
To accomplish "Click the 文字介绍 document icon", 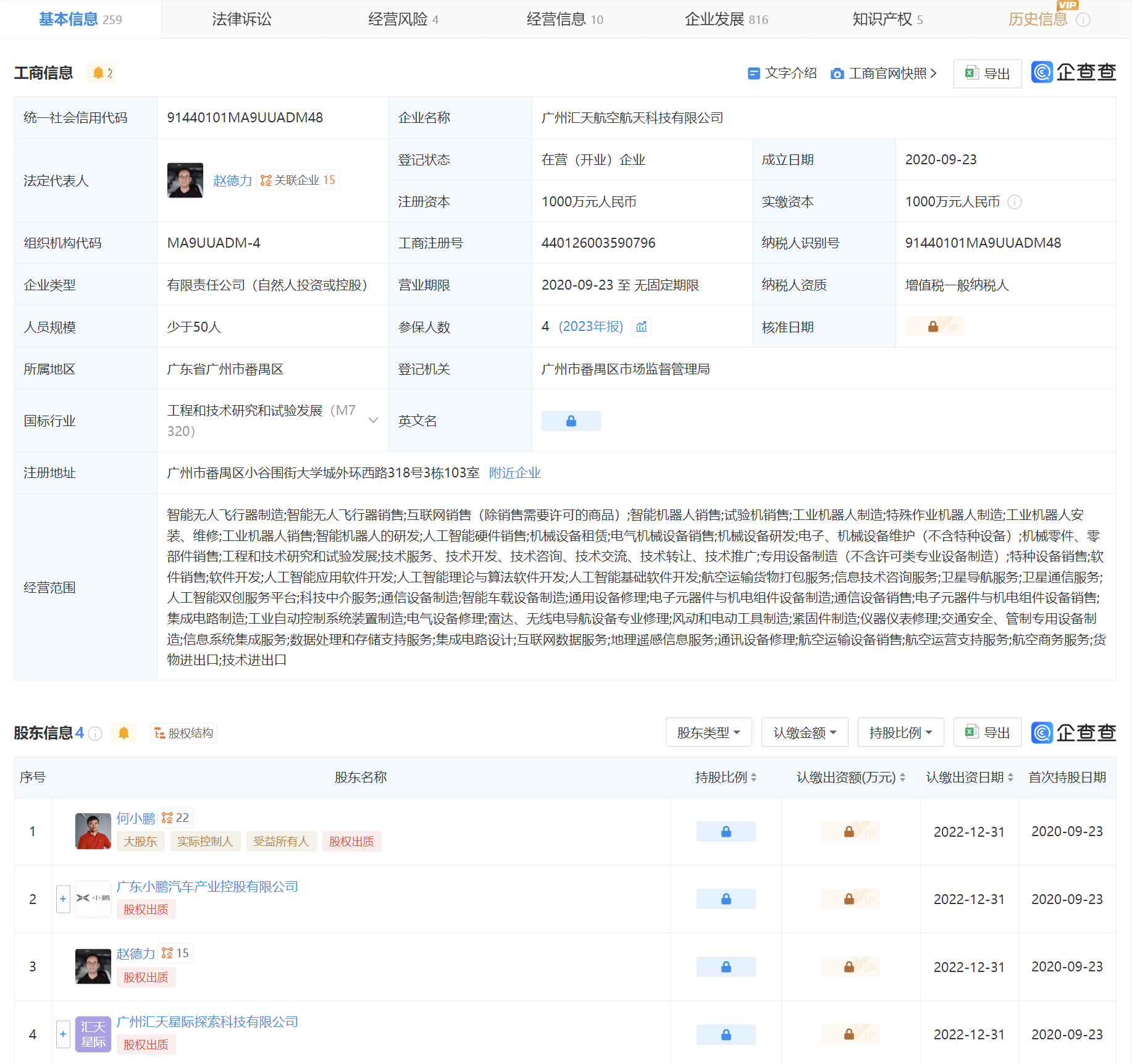I will click(753, 73).
